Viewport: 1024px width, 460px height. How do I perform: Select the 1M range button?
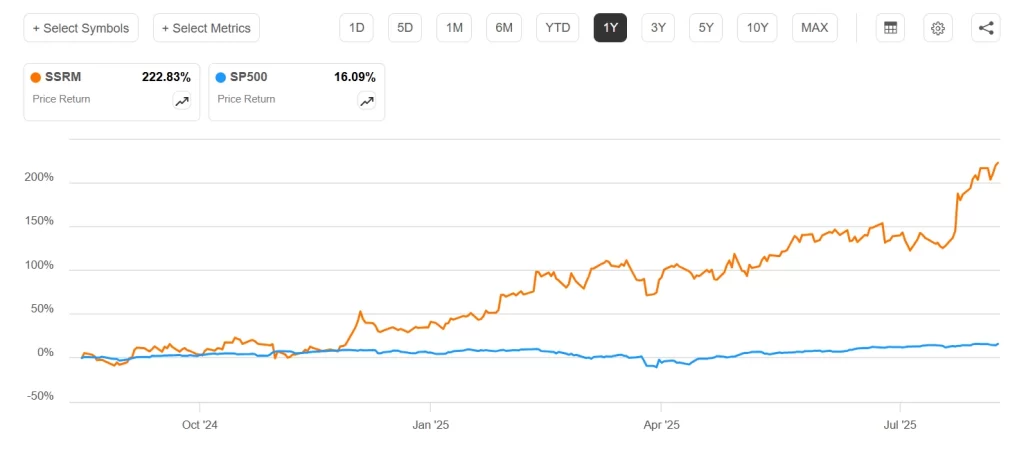point(454,28)
